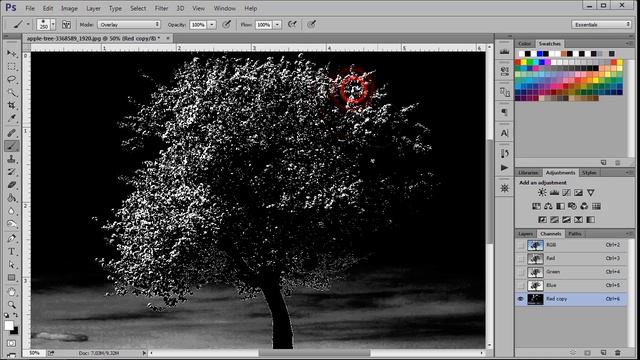Viewport: 640px width, 360px height.
Task: Add a Black & White adjustment
Action: (x=560, y=206)
